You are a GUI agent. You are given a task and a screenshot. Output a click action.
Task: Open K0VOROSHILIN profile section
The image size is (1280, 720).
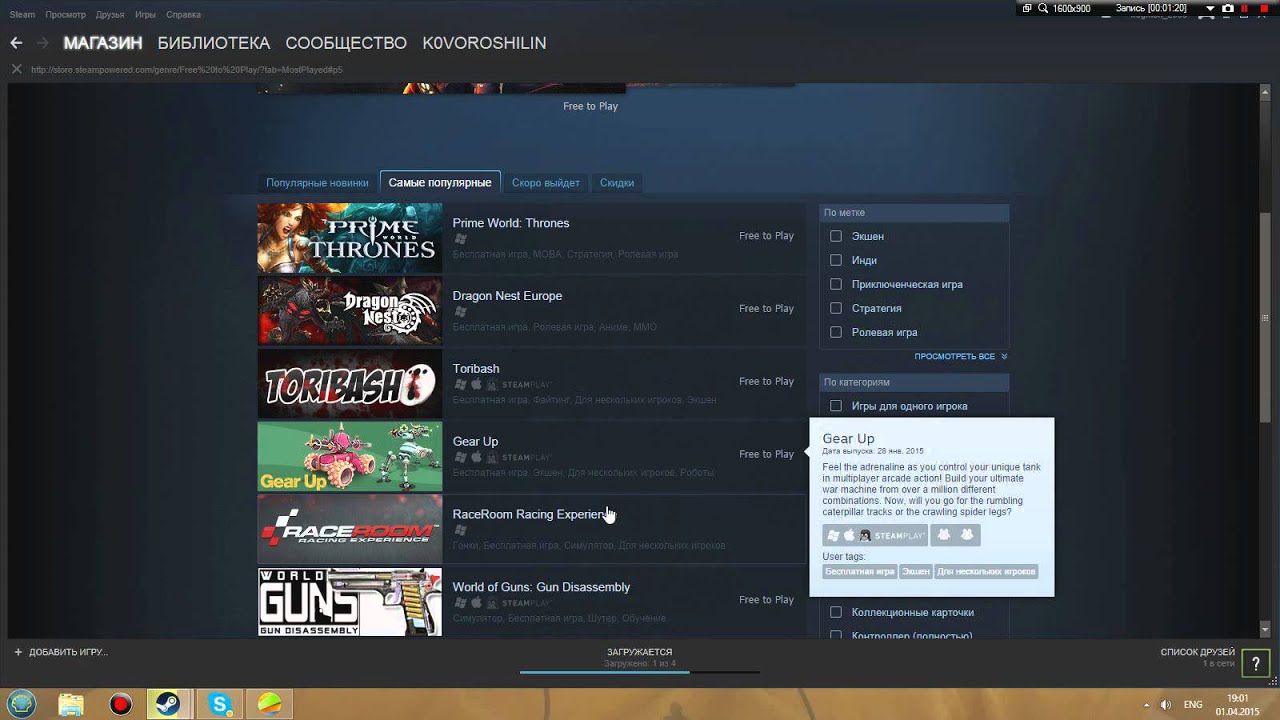(x=484, y=43)
